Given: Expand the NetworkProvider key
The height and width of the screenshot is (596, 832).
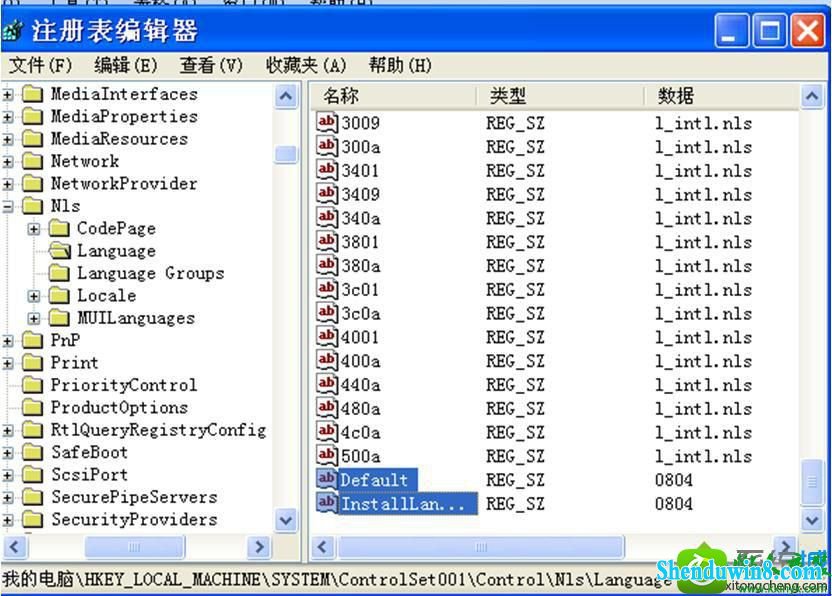Looking at the screenshot, I should point(7,184).
